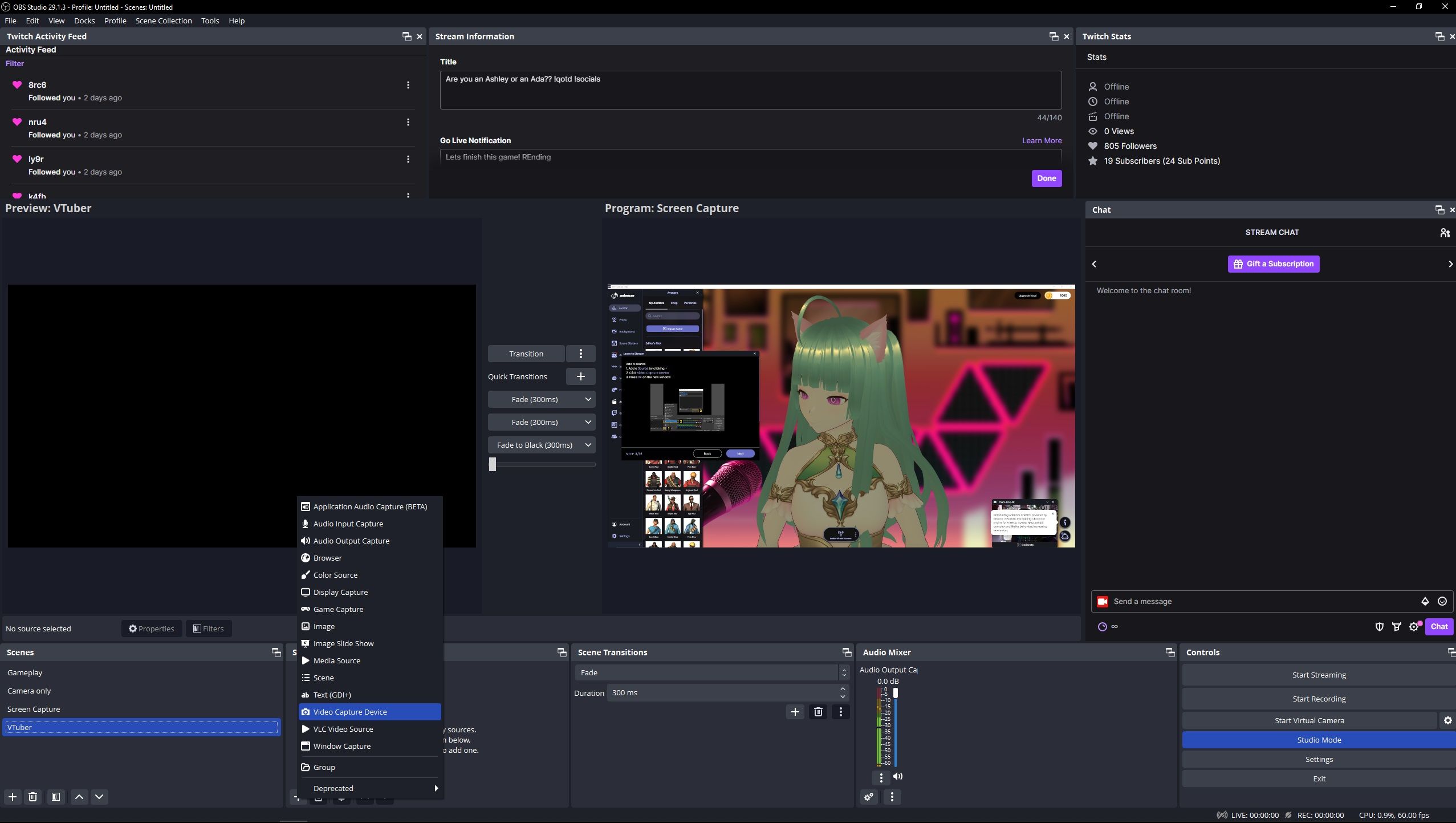Enable moderation shield in chat toolbar
Screen dimensions: 1456x823
pos(1380,626)
